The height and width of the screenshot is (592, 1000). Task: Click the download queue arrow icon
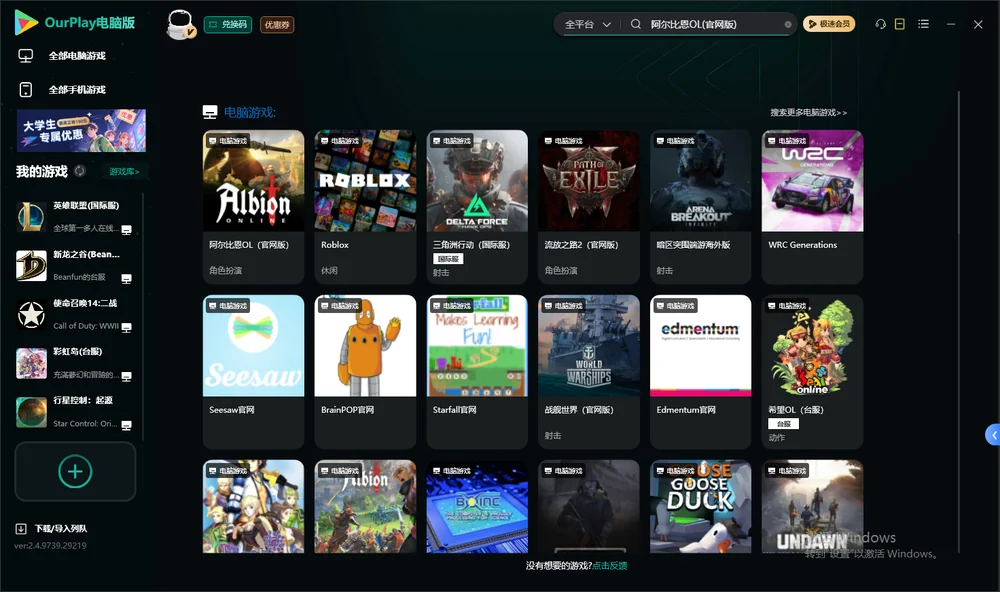click(21, 528)
